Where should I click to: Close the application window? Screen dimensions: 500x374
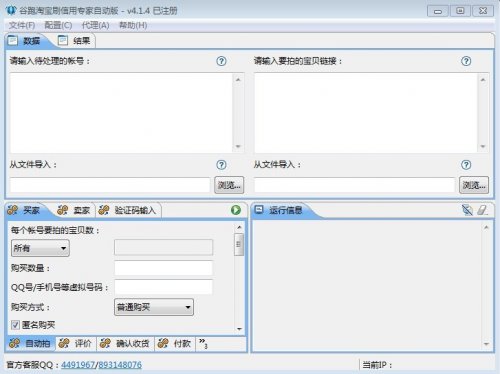483,11
